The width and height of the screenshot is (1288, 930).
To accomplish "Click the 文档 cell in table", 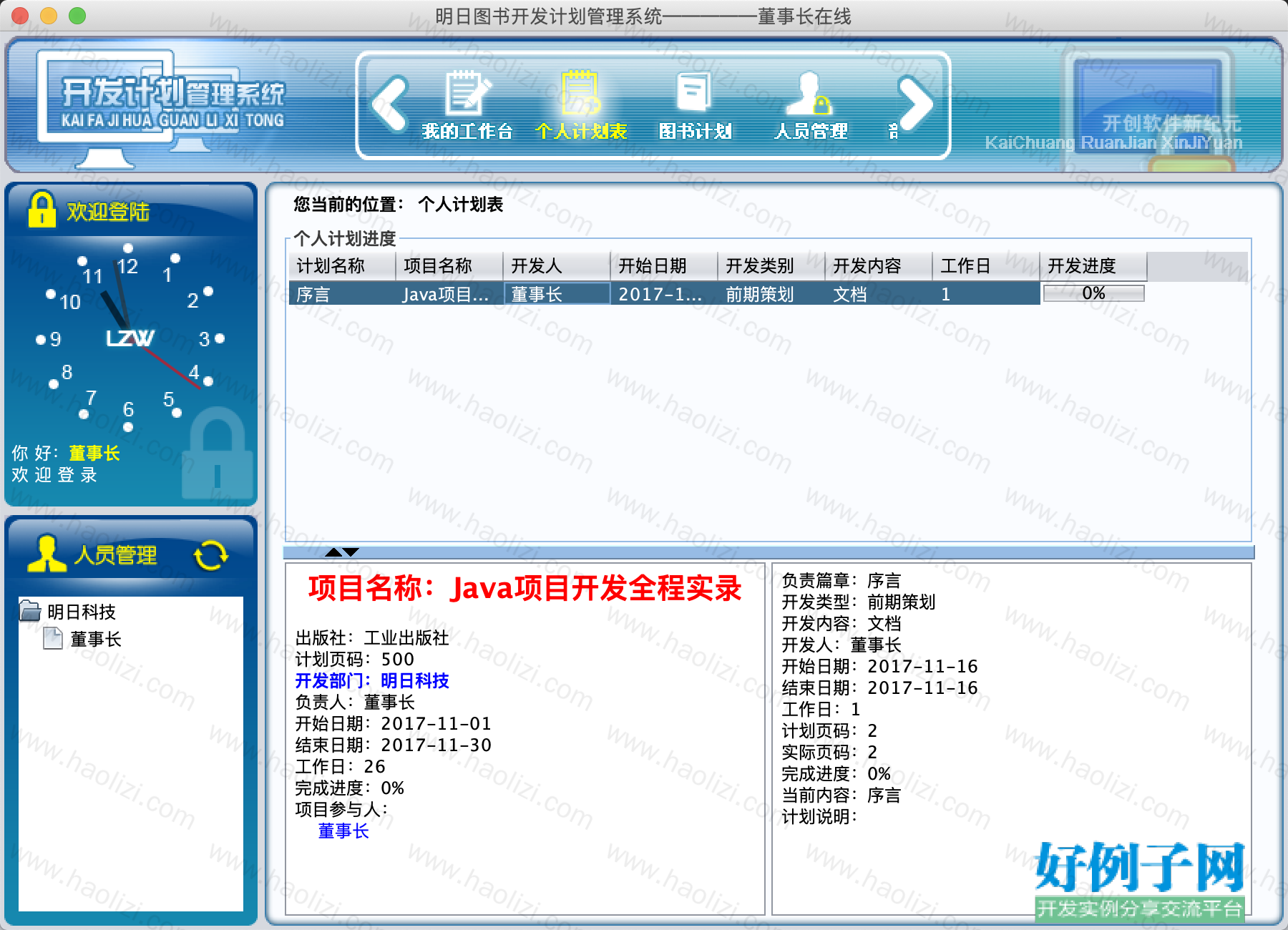I will click(879, 294).
